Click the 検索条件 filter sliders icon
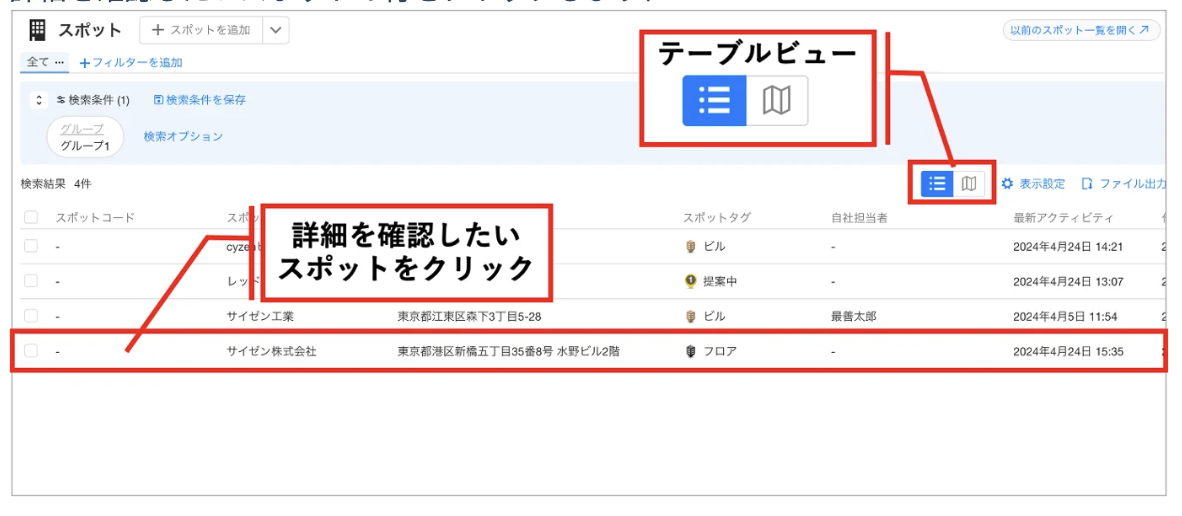 tap(61, 100)
